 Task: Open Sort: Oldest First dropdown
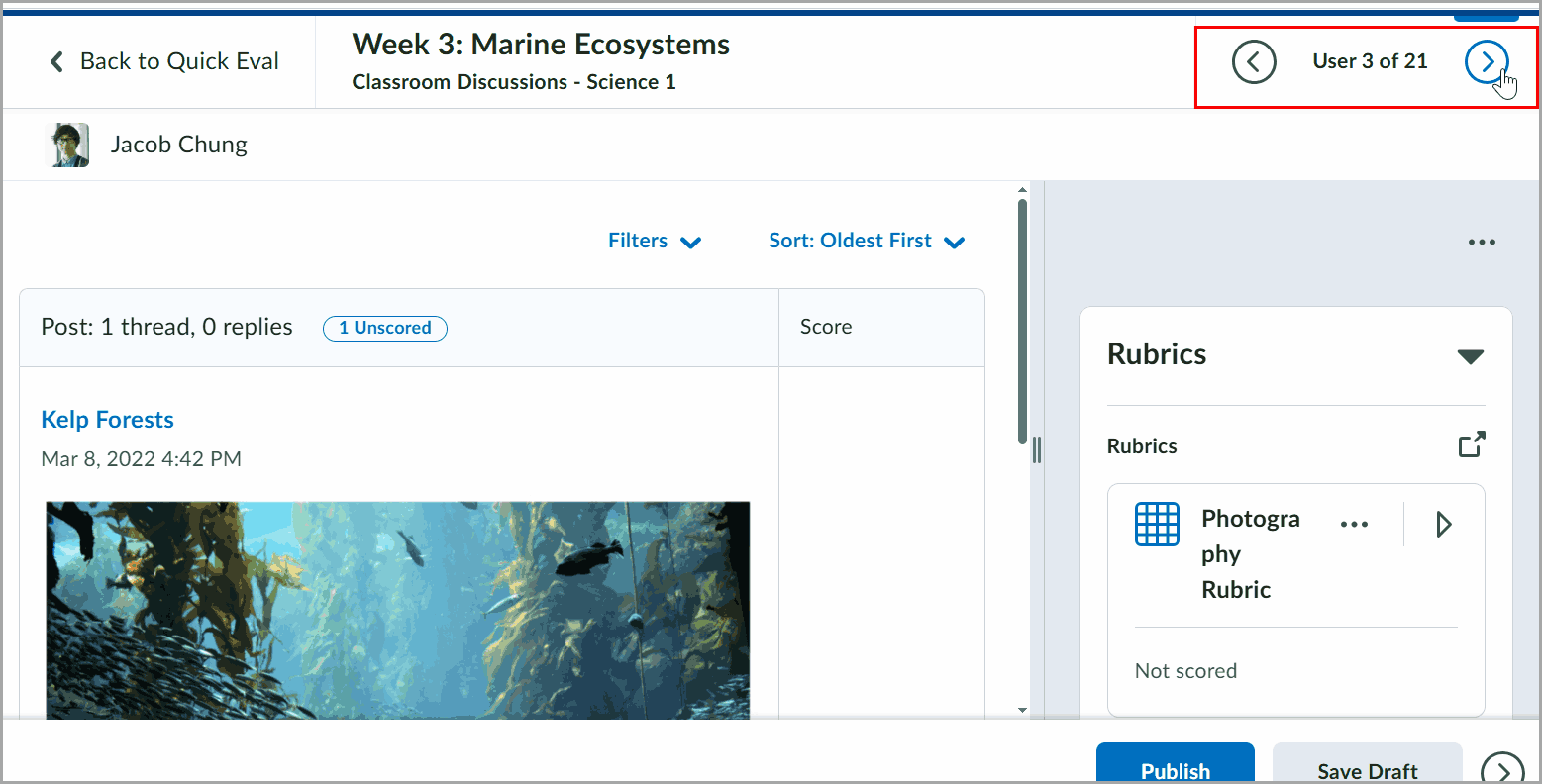pos(867,242)
